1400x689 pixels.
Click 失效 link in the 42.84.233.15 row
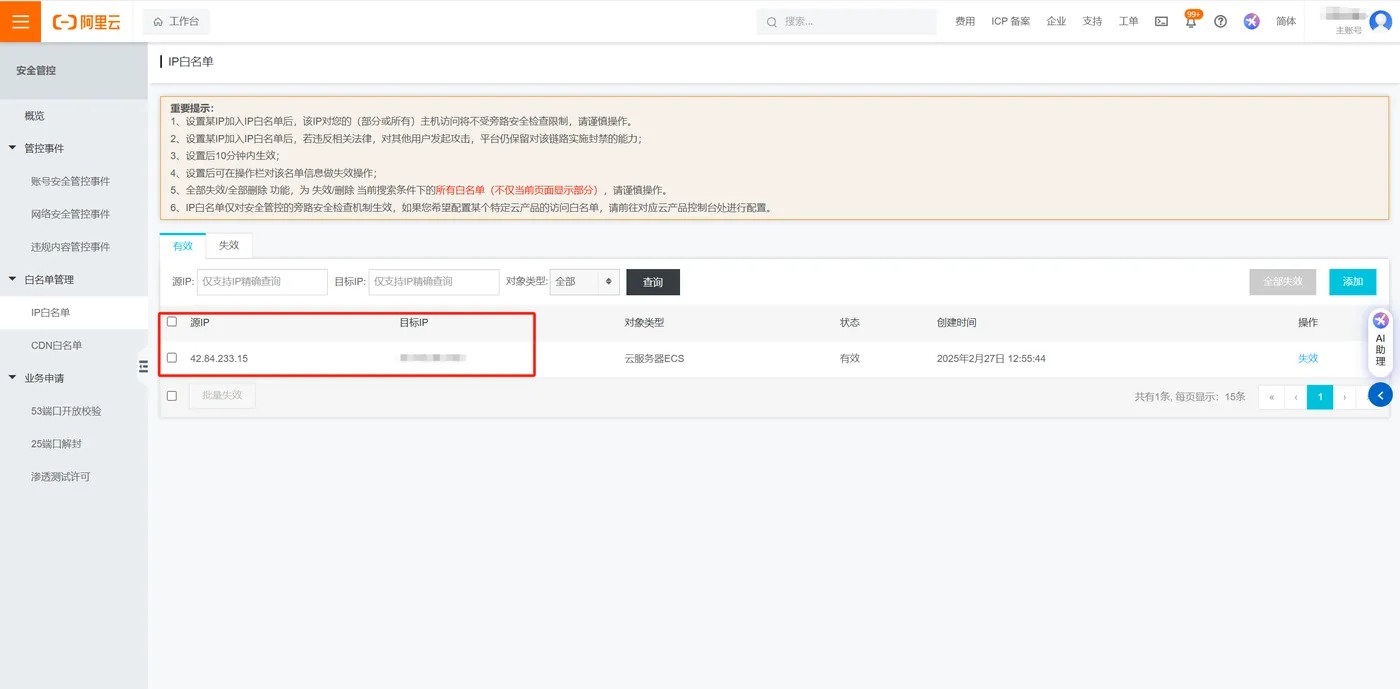point(1308,358)
